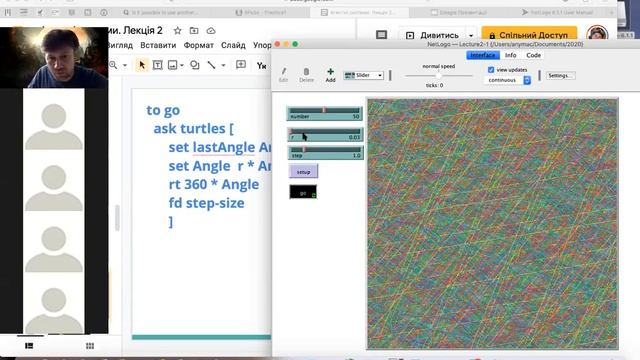Open the Вставити menu in Slides
Viewport: 640px width, 360px height.
tap(158, 45)
